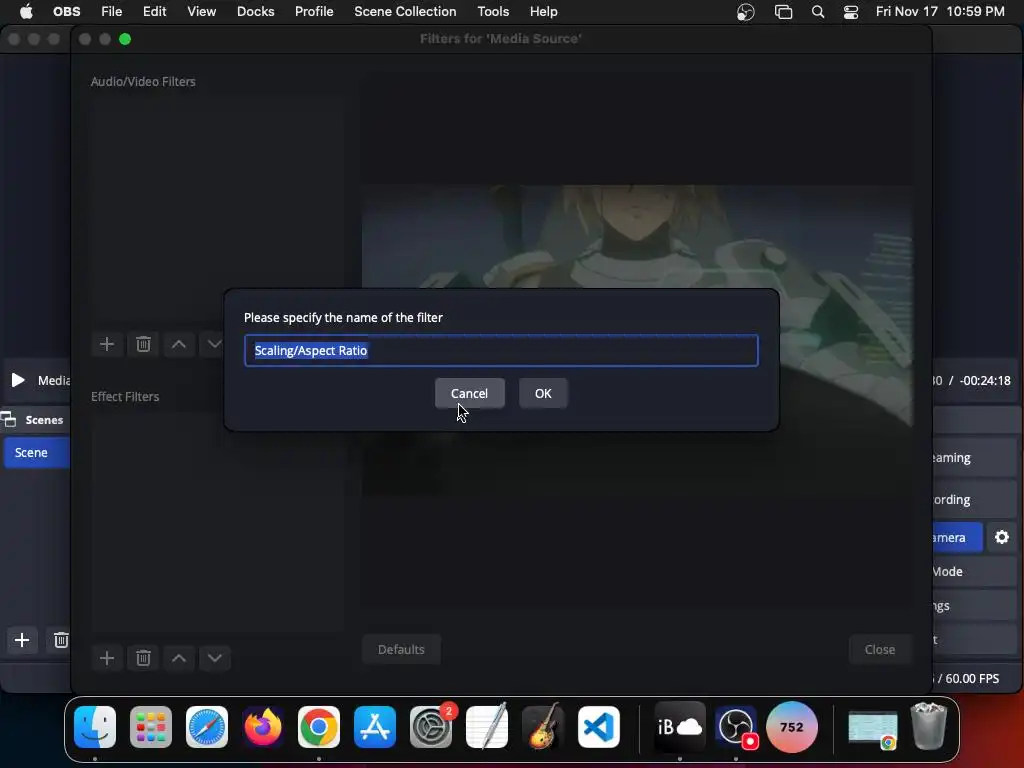Move Effect filter up

click(x=179, y=658)
